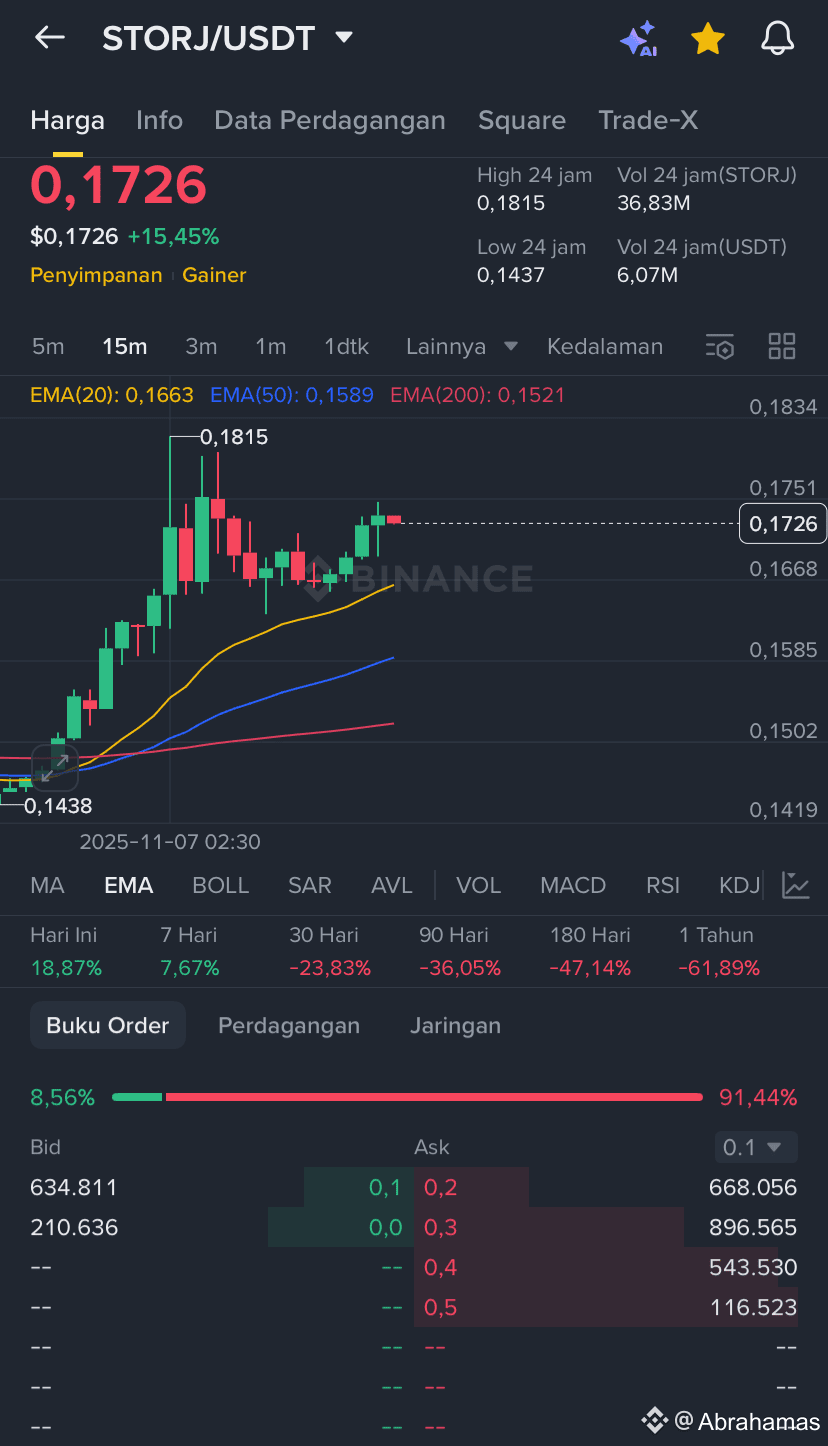Image resolution: width=828 pixels, height=1446 pixels.
Task: Enable the MA indicator
Action: 48,885
